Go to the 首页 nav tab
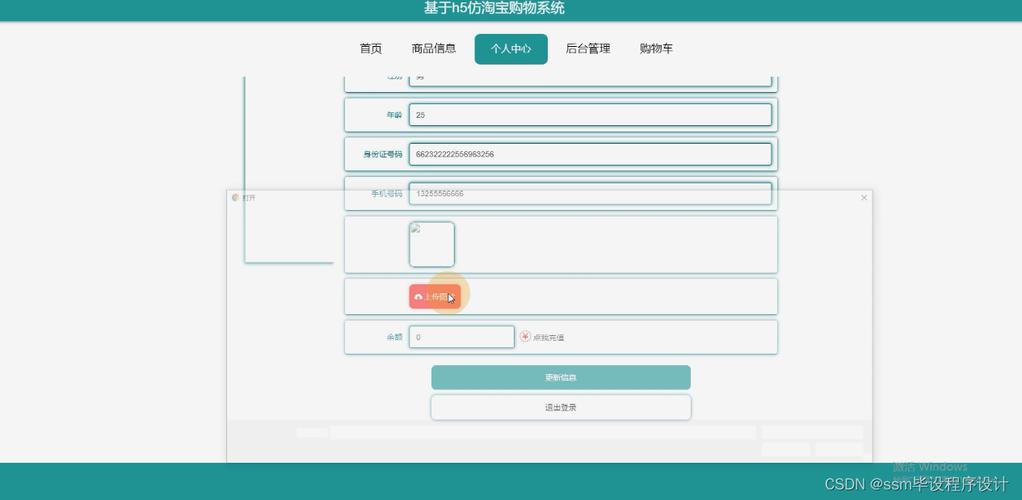This screenshot has width=1022, height=500. pos(370,49)
